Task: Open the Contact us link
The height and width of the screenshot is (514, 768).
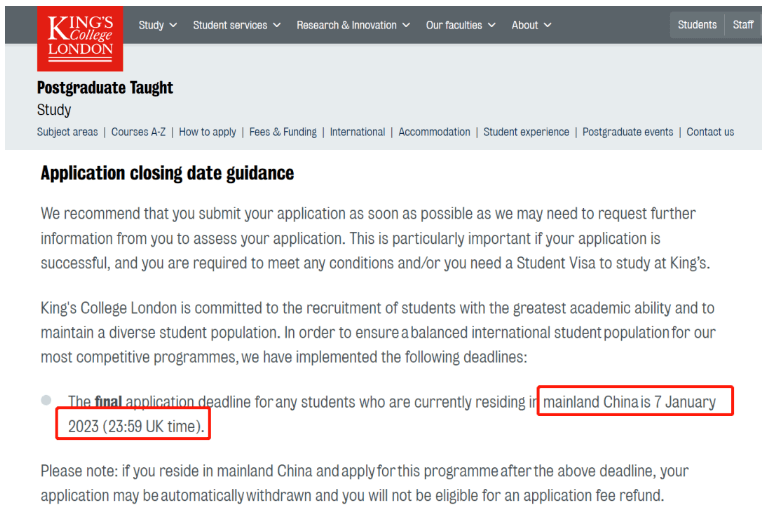Action: [x=710, y=132]
